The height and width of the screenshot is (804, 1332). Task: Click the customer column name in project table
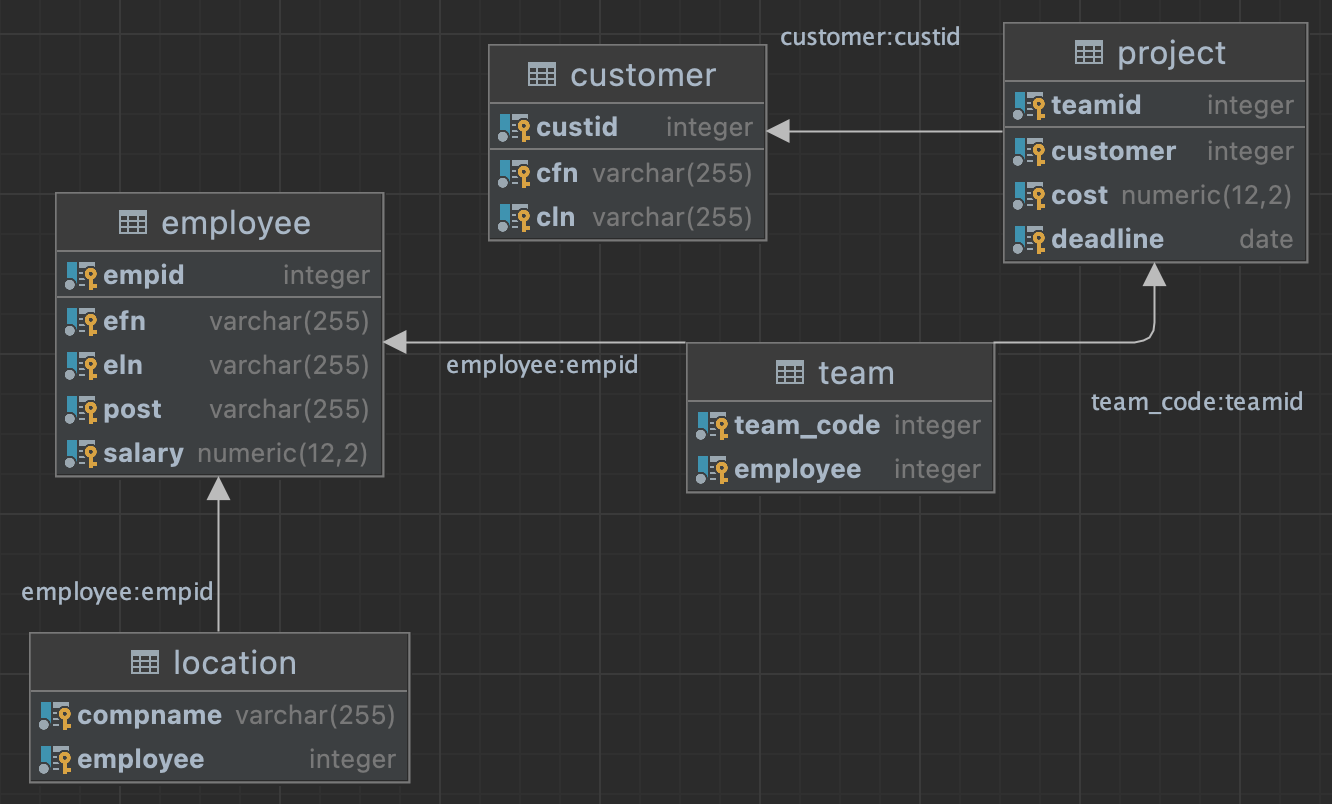click(1114, 151)
